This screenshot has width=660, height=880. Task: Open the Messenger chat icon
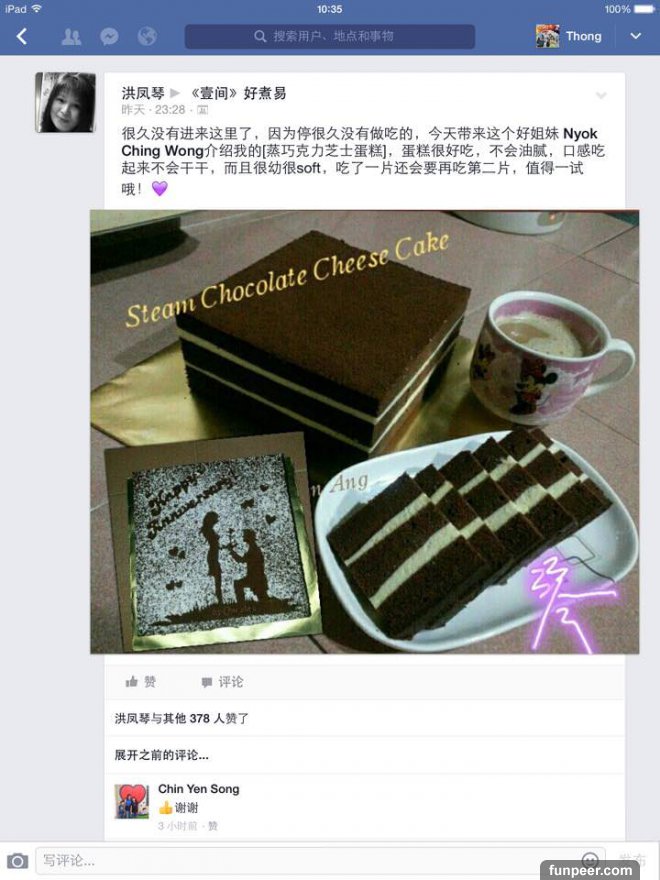109,37
